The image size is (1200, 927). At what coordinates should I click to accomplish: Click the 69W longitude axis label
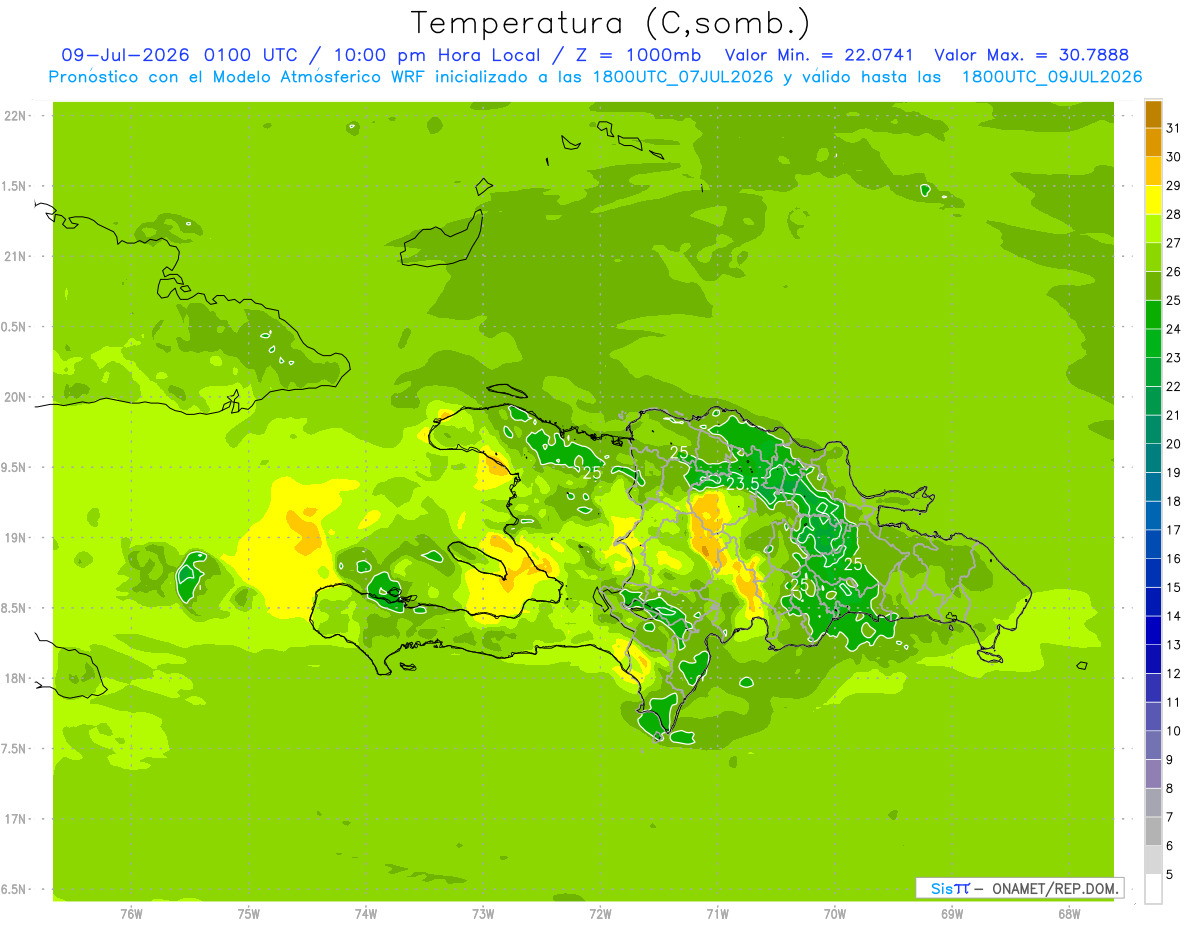952,914
